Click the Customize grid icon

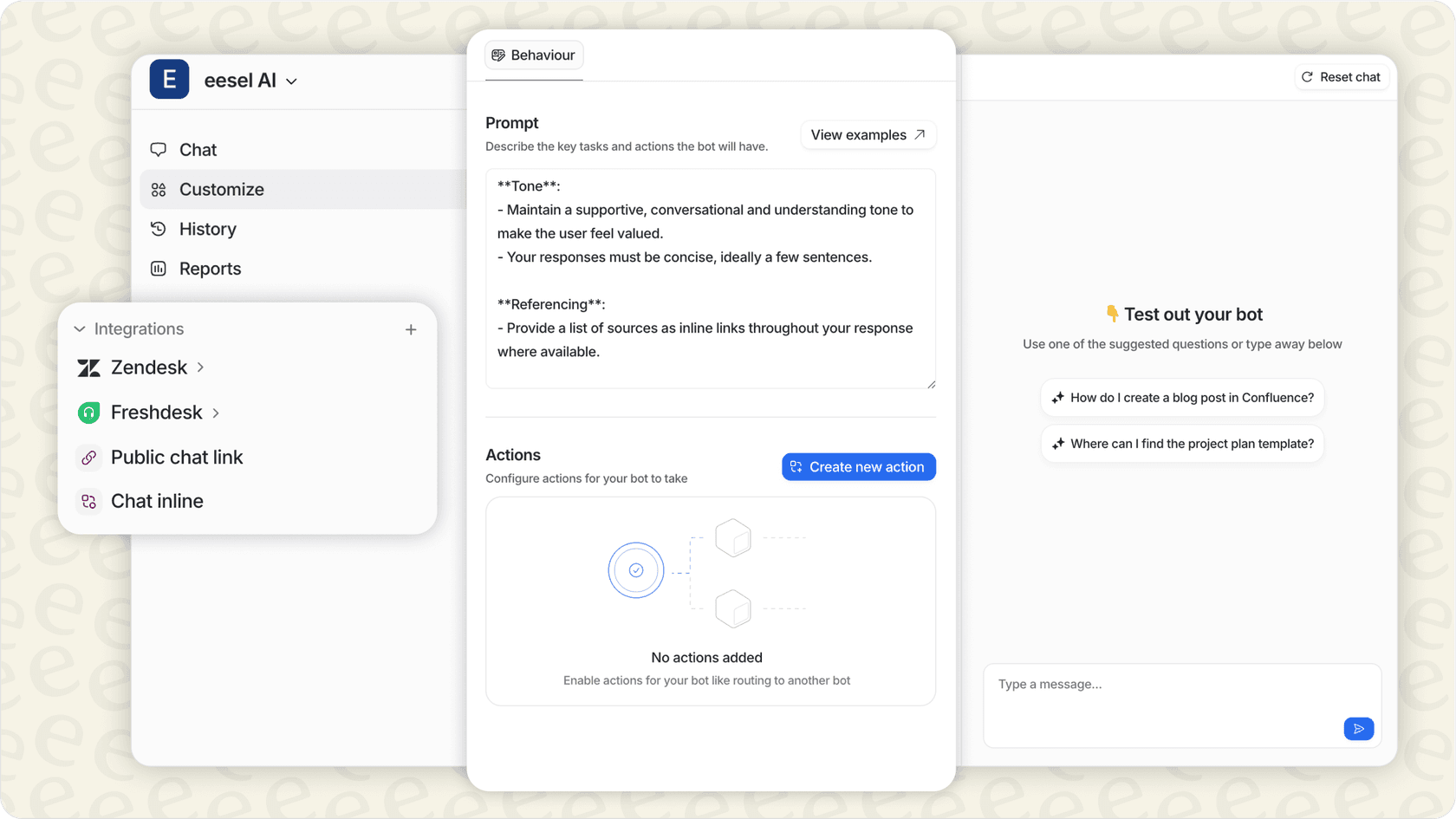pos(159,189)
